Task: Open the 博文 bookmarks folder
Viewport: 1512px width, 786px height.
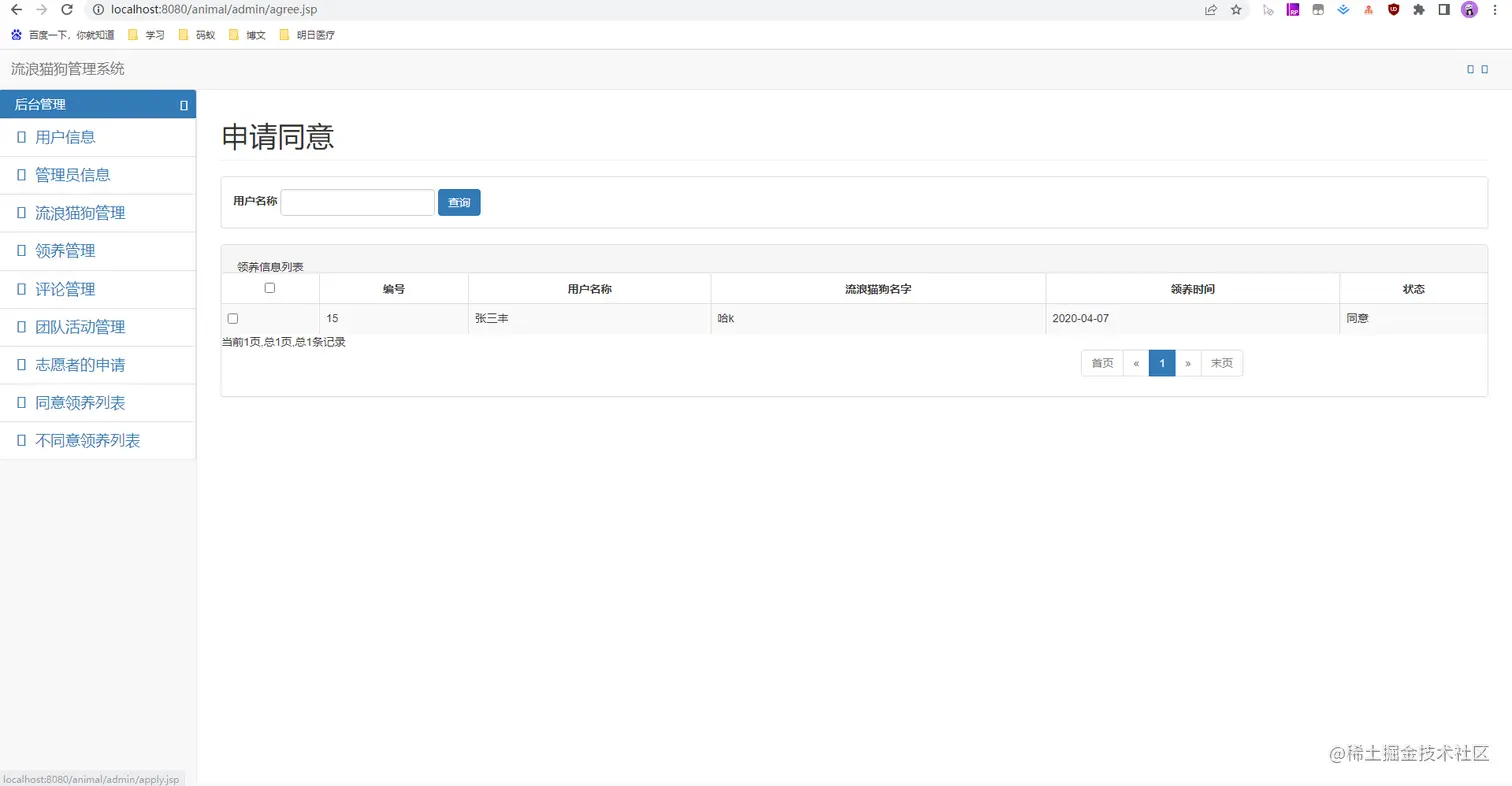Action: pyautogui.click(x=247, y=35)
